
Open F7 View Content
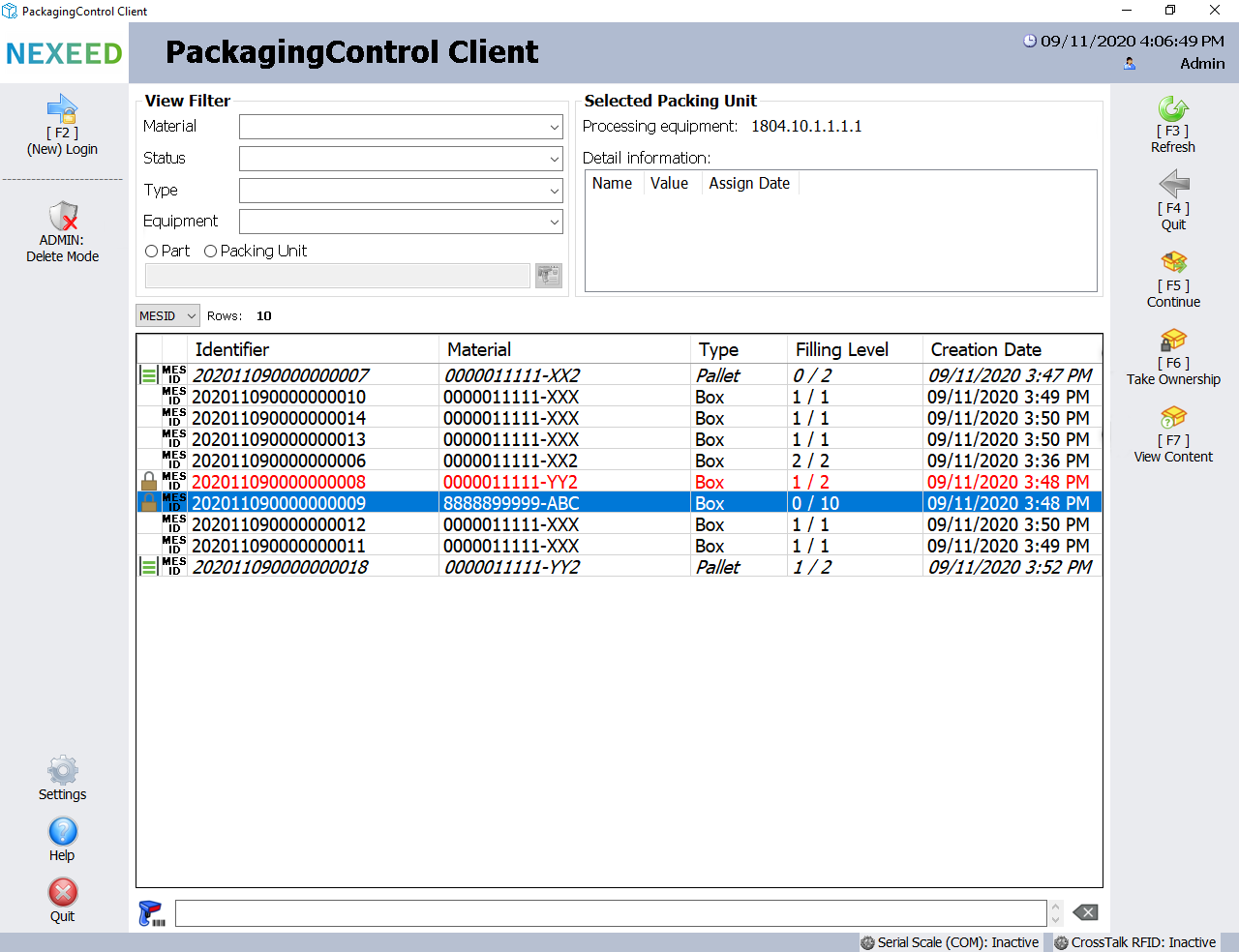coord(1173,417)
